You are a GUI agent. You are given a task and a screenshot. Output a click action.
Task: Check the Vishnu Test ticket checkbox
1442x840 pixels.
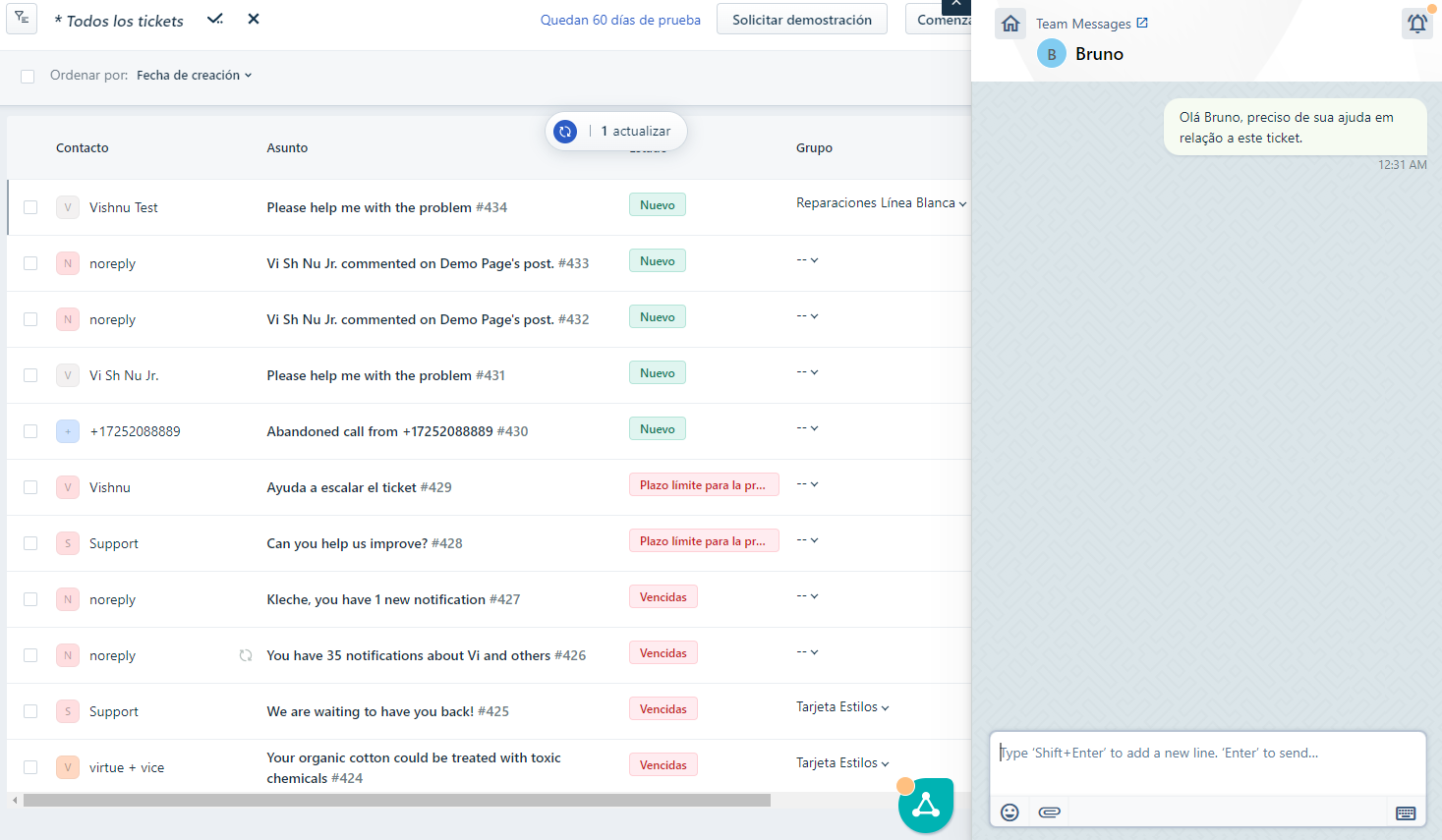(x=30, y=207)
